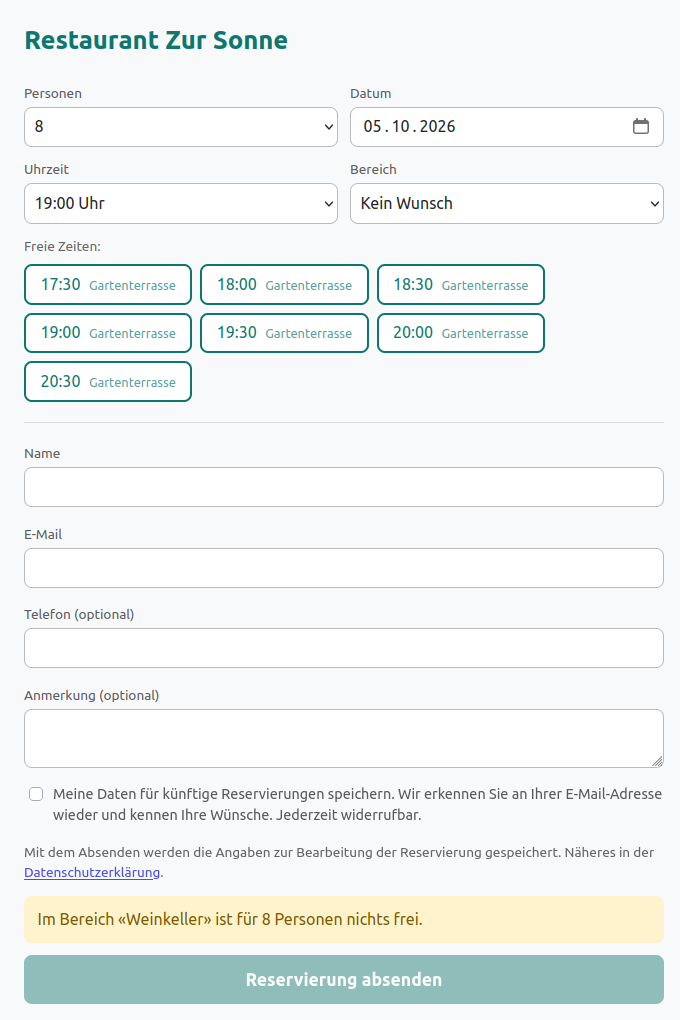The image size is (680, 1020).
Task: Select the 20:30 Gartenterrasse time slot
Action: pyautogui.click(x=108, y=382)
